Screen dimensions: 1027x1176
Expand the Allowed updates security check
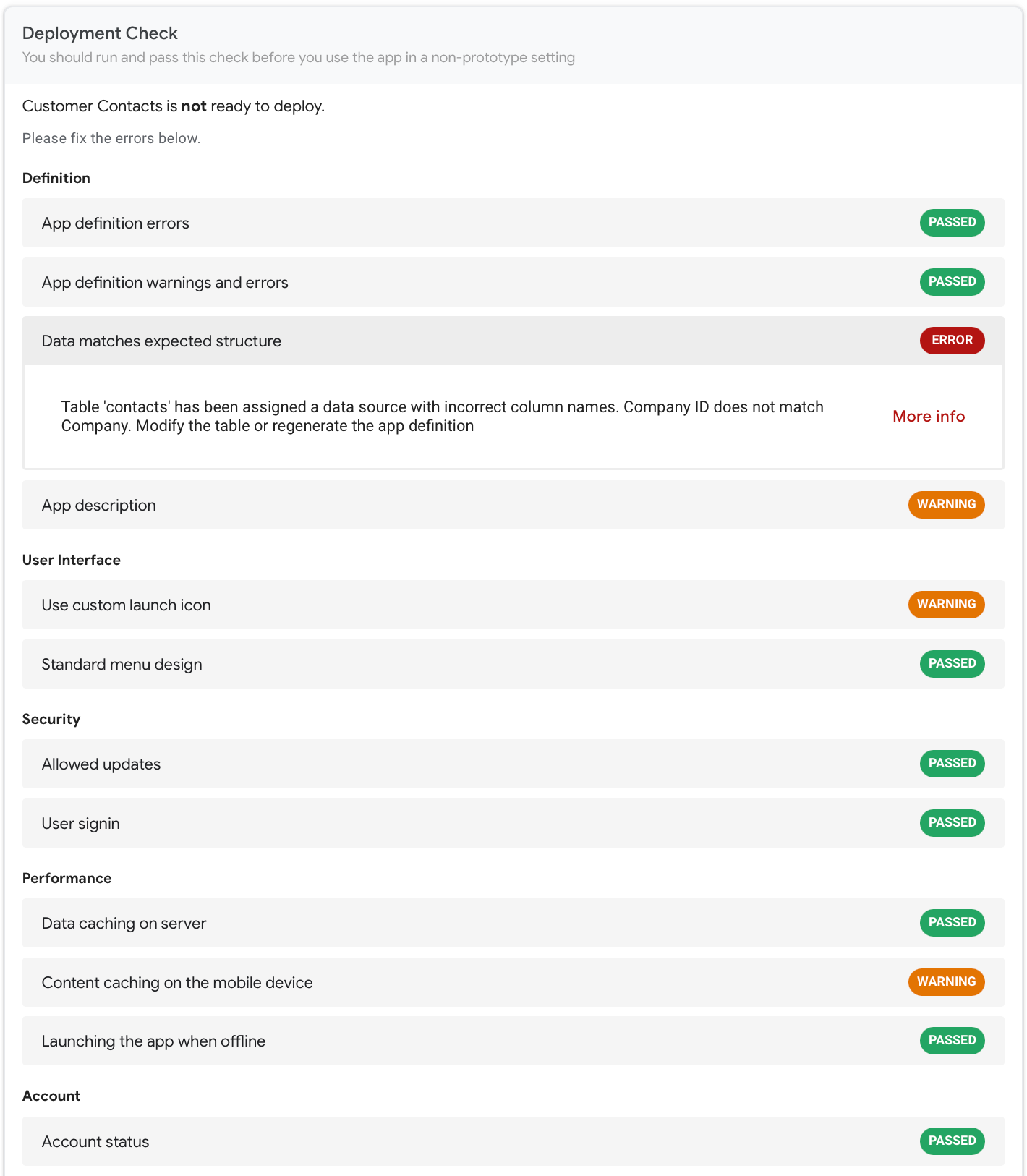[506, 764]
